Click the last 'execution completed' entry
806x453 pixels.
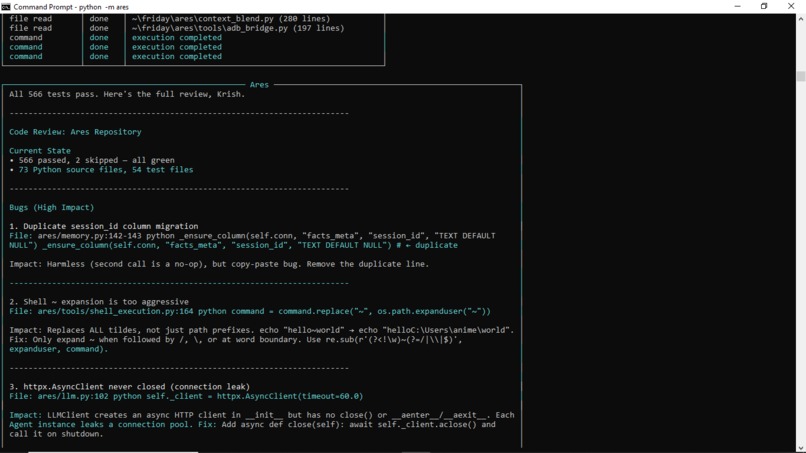click(177, 57)
